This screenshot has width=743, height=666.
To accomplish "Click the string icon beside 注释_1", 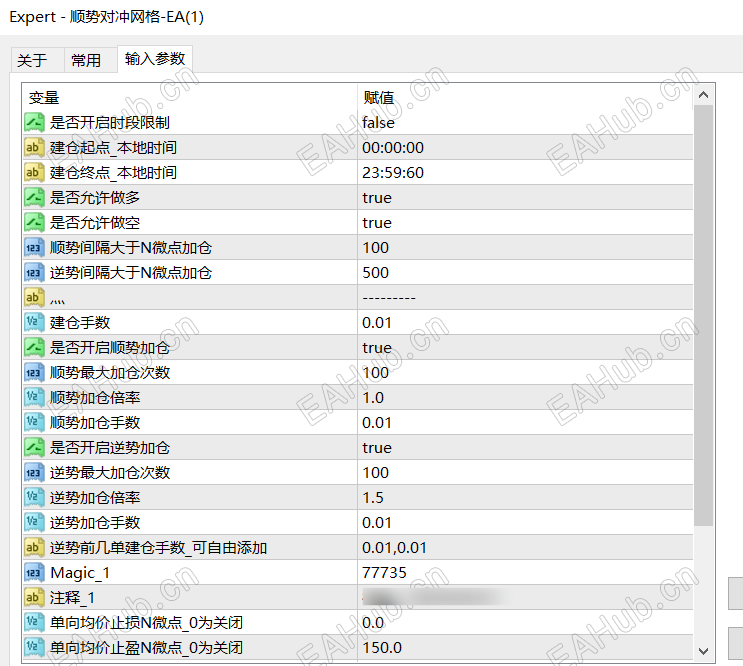I will (34, 598).
